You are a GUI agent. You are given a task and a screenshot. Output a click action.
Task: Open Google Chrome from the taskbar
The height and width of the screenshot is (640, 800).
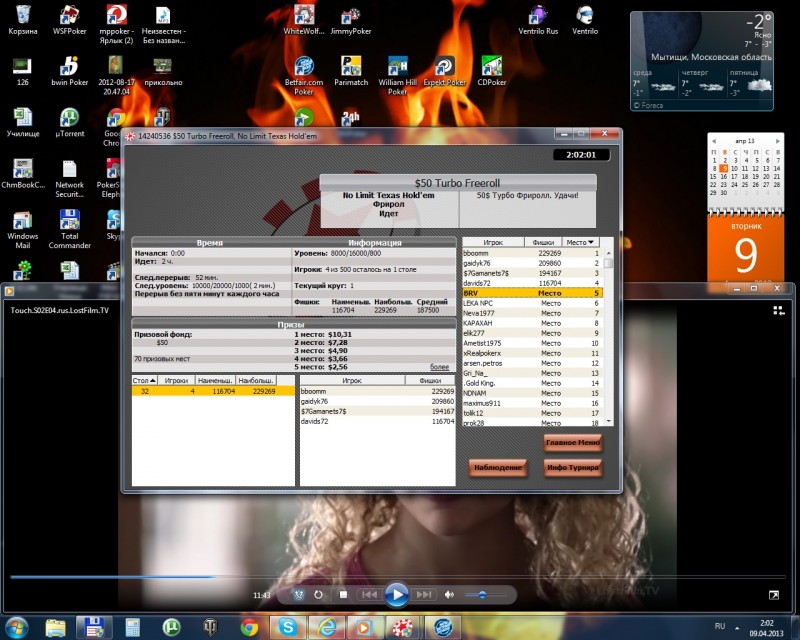pos(250,627)
